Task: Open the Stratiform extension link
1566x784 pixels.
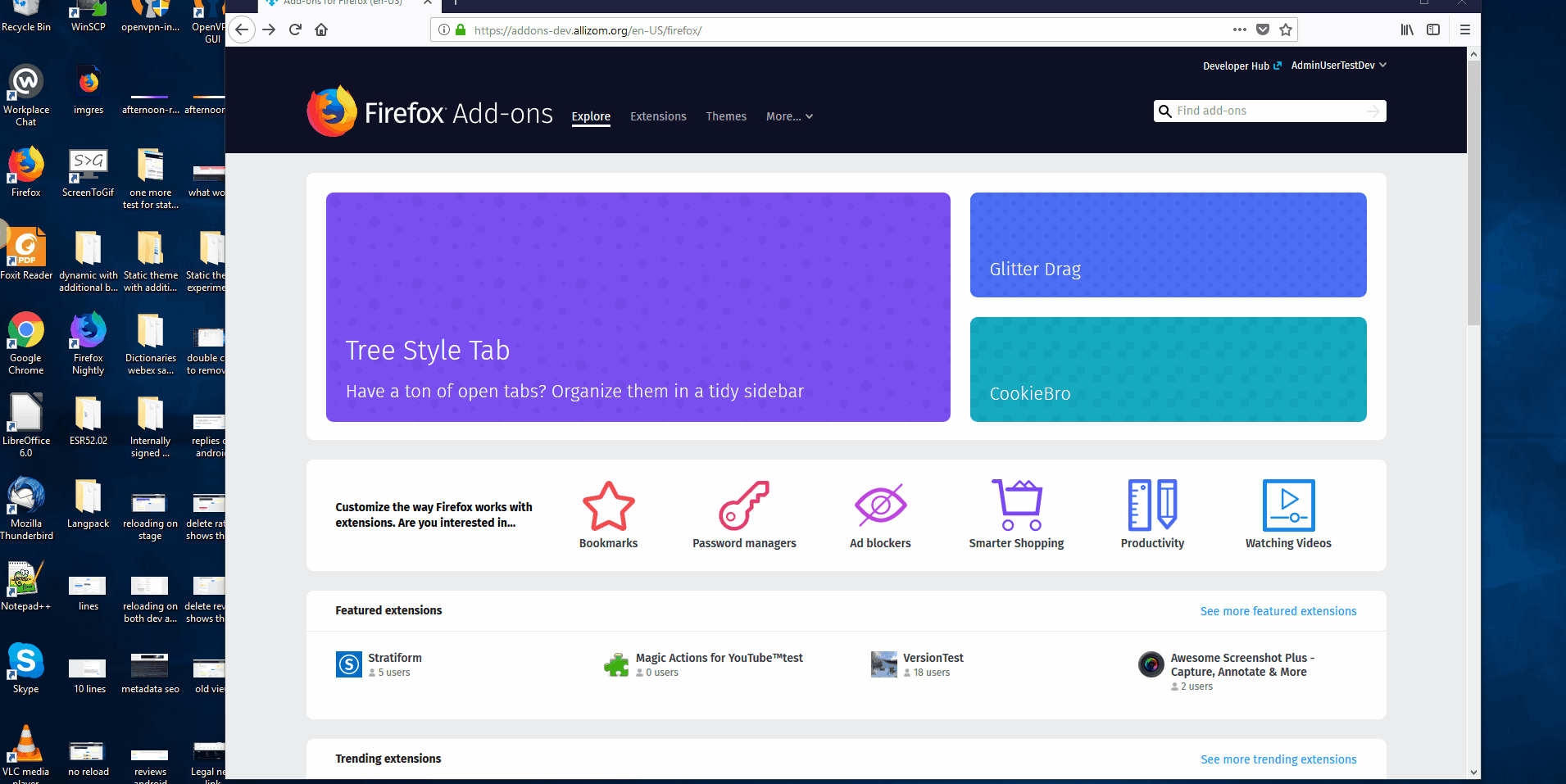Action: point(395,658)
